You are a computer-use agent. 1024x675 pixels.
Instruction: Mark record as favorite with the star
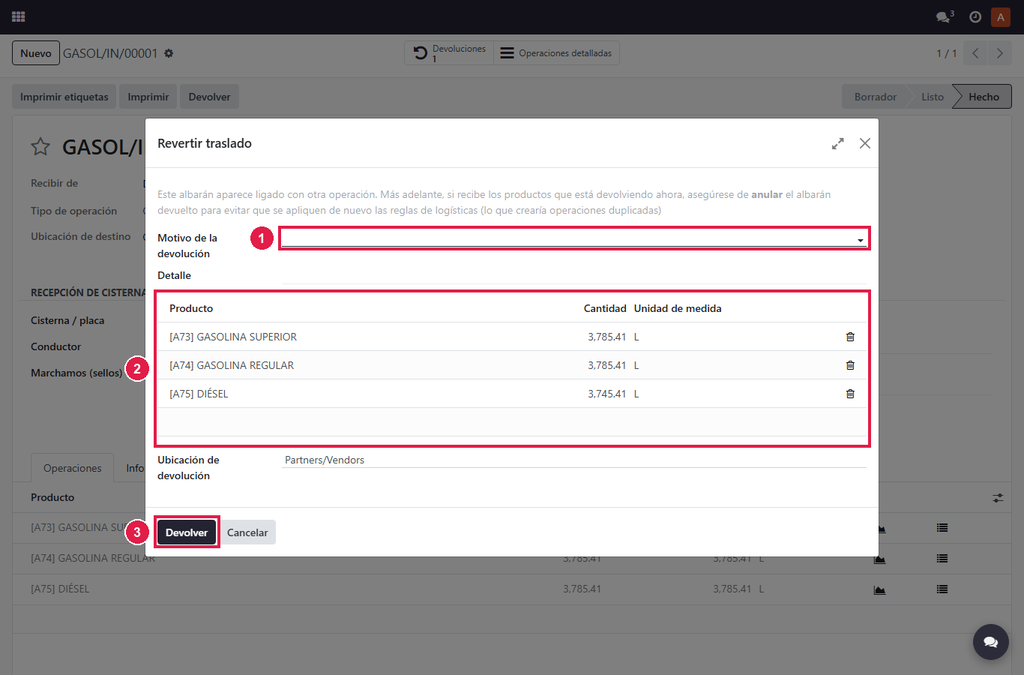click(x=40, y=147)
